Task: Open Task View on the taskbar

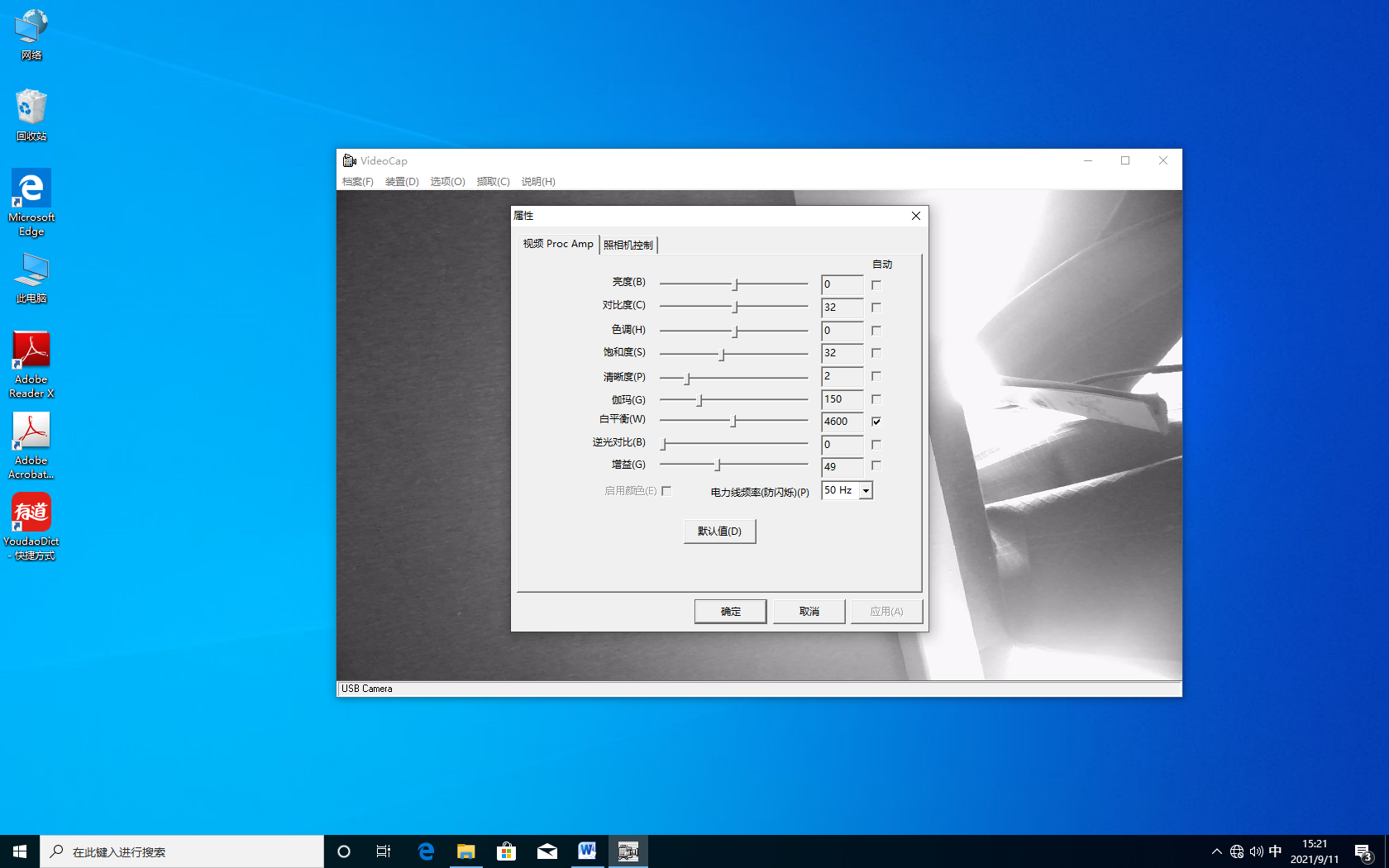Action: point(384,851)
